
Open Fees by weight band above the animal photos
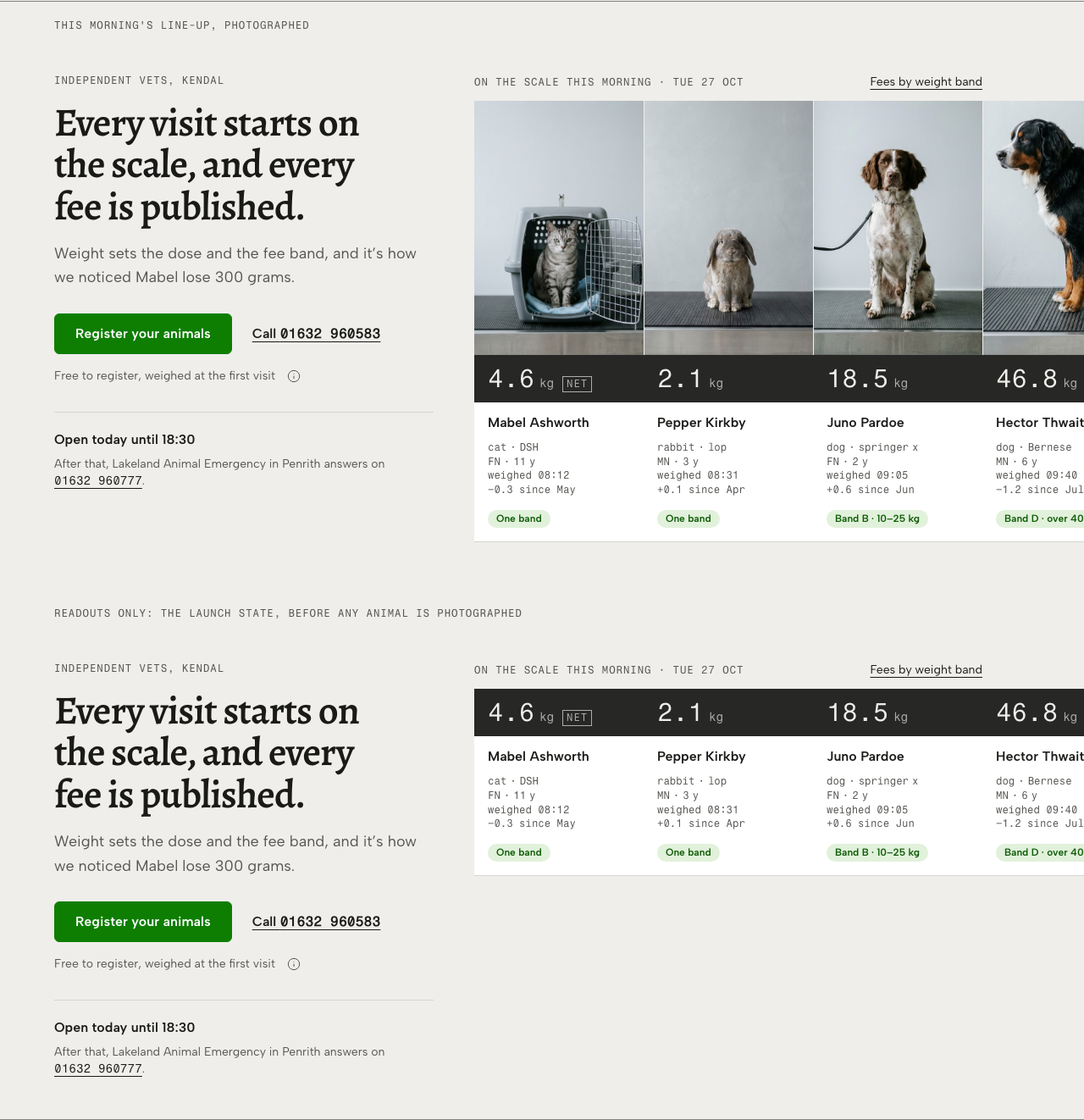click(926, 82)
